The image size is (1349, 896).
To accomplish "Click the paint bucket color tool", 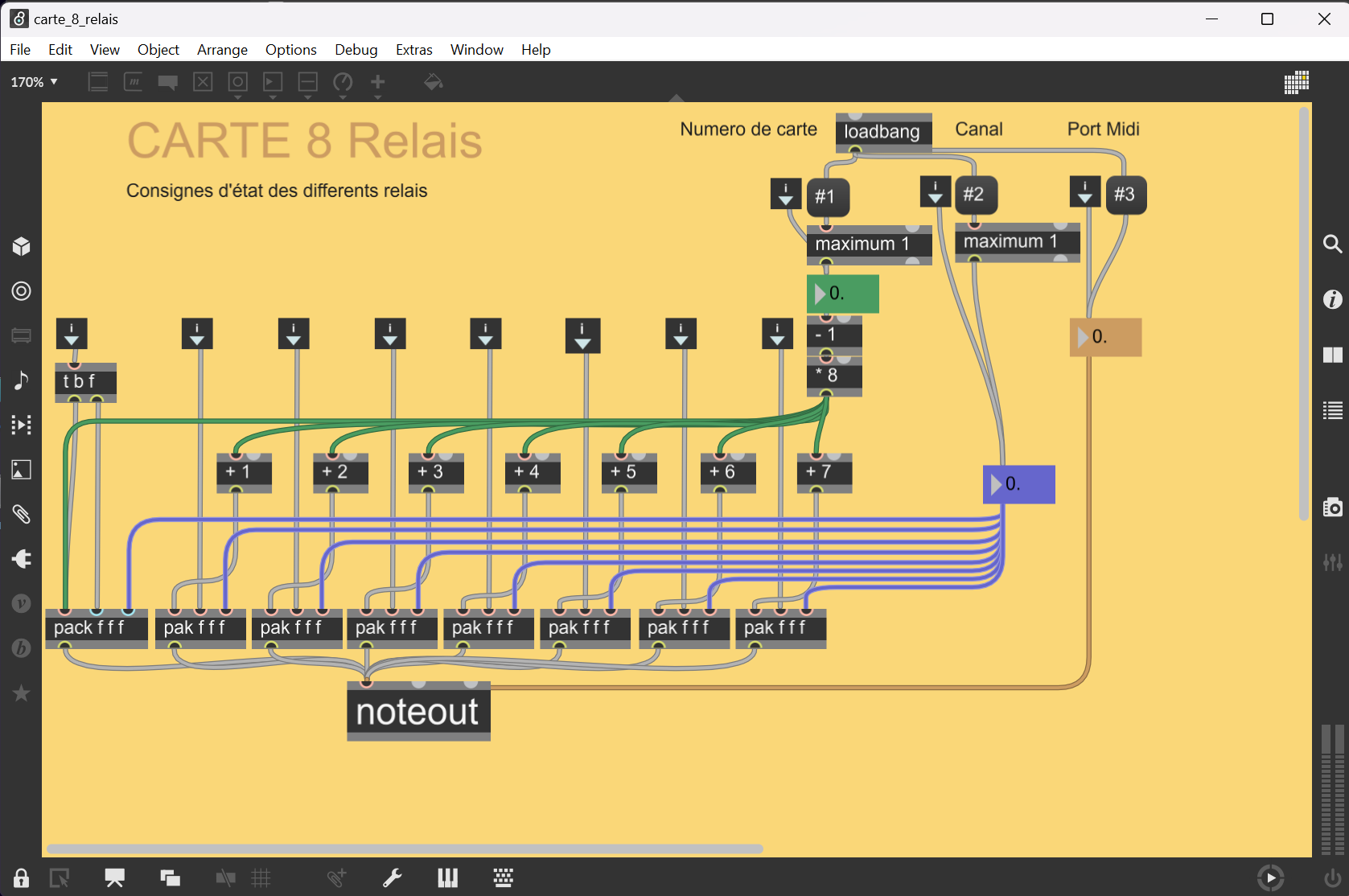I will pos(434,82).
